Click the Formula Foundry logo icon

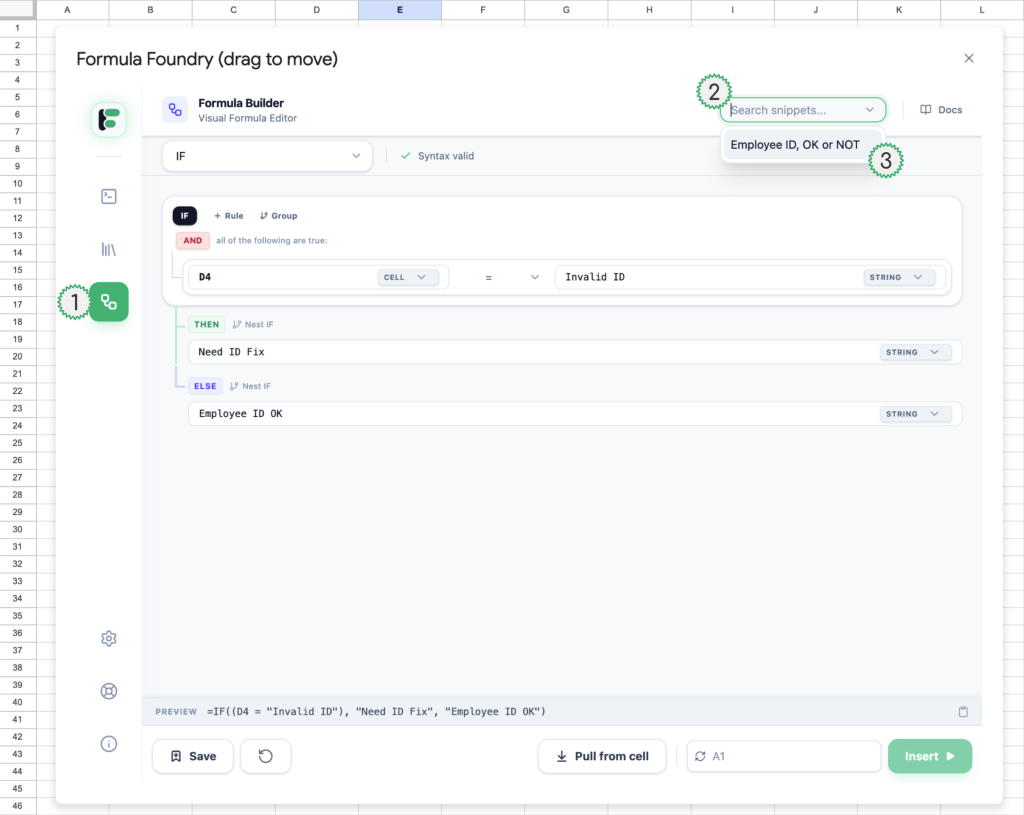click(x=109, y=119)
